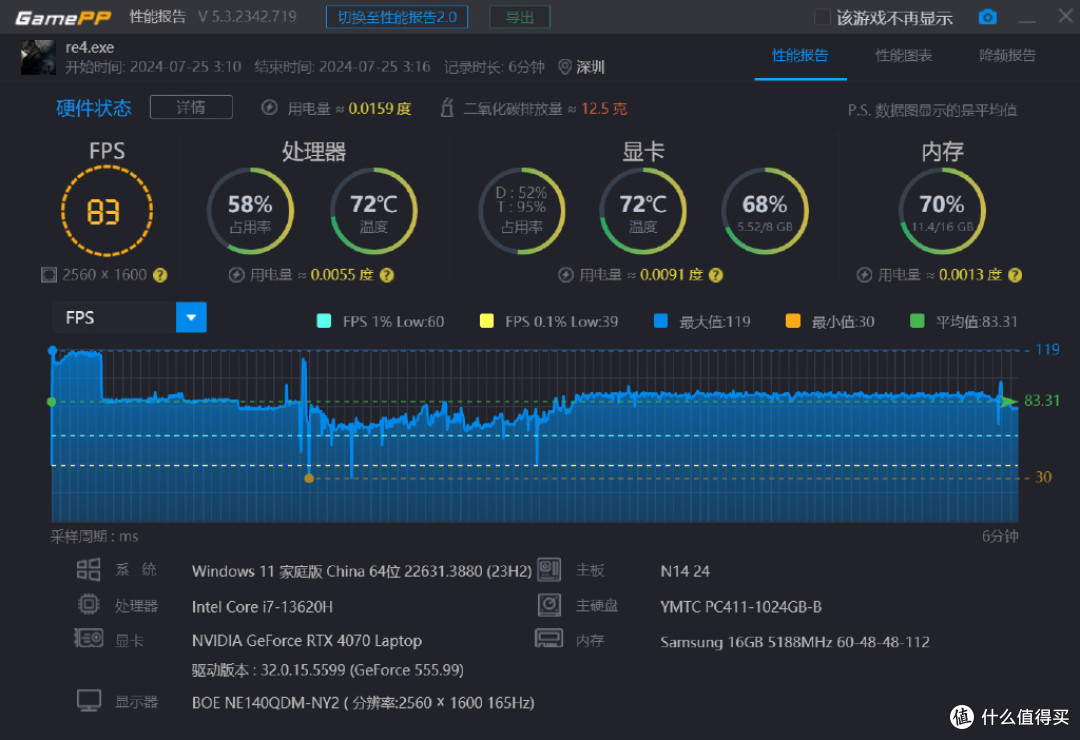Click the CO2 emission bottle icon
Viewport: 1080px width, 740px height.
(x=447, y=108)
